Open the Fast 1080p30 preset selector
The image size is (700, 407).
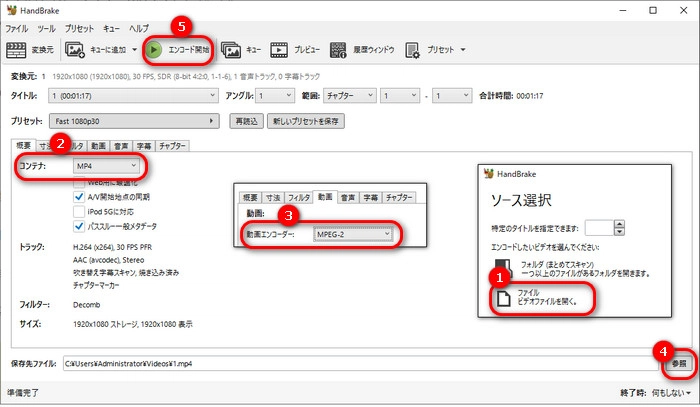click(134, 121)
